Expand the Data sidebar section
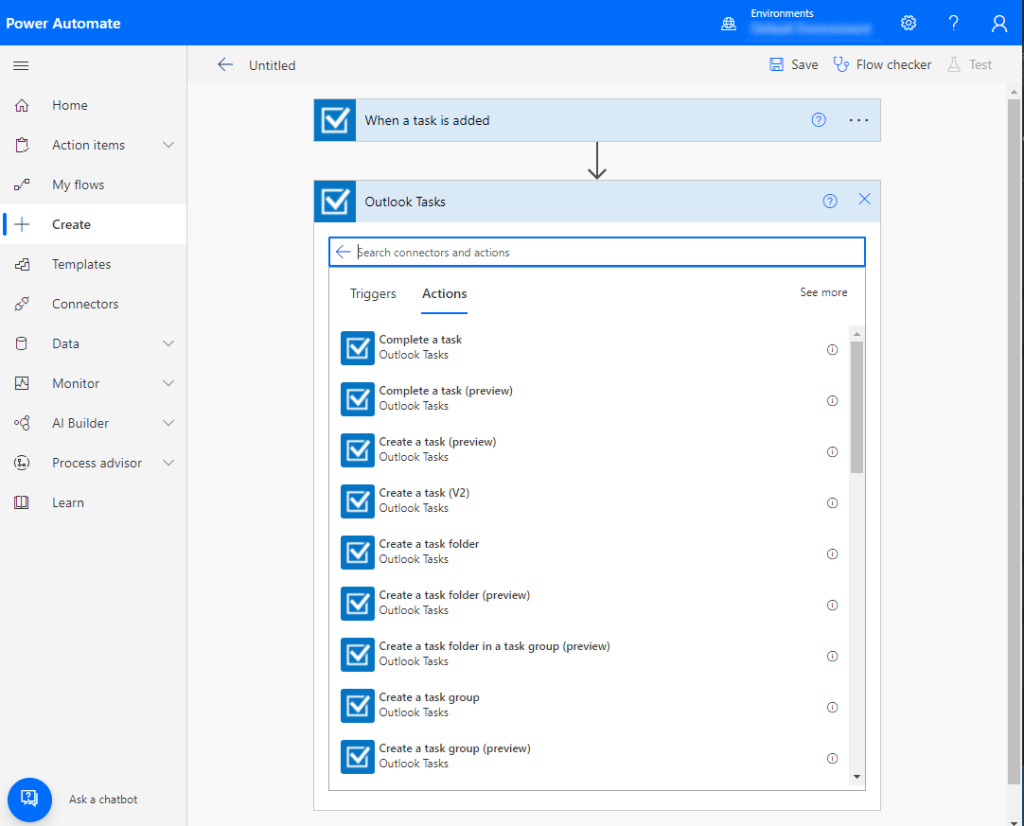The height and width of the screenshot is (826, 1024). pyautogui.click(x=170, y=343)
